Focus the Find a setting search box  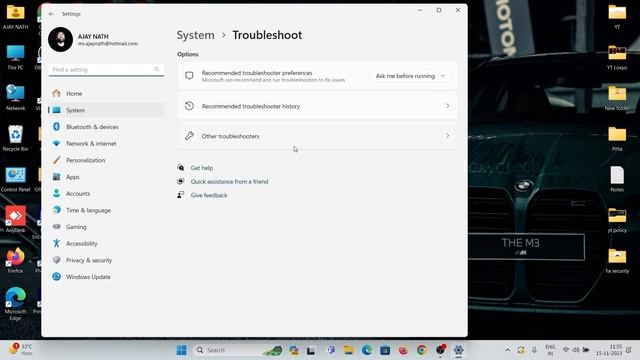(106, 70)
